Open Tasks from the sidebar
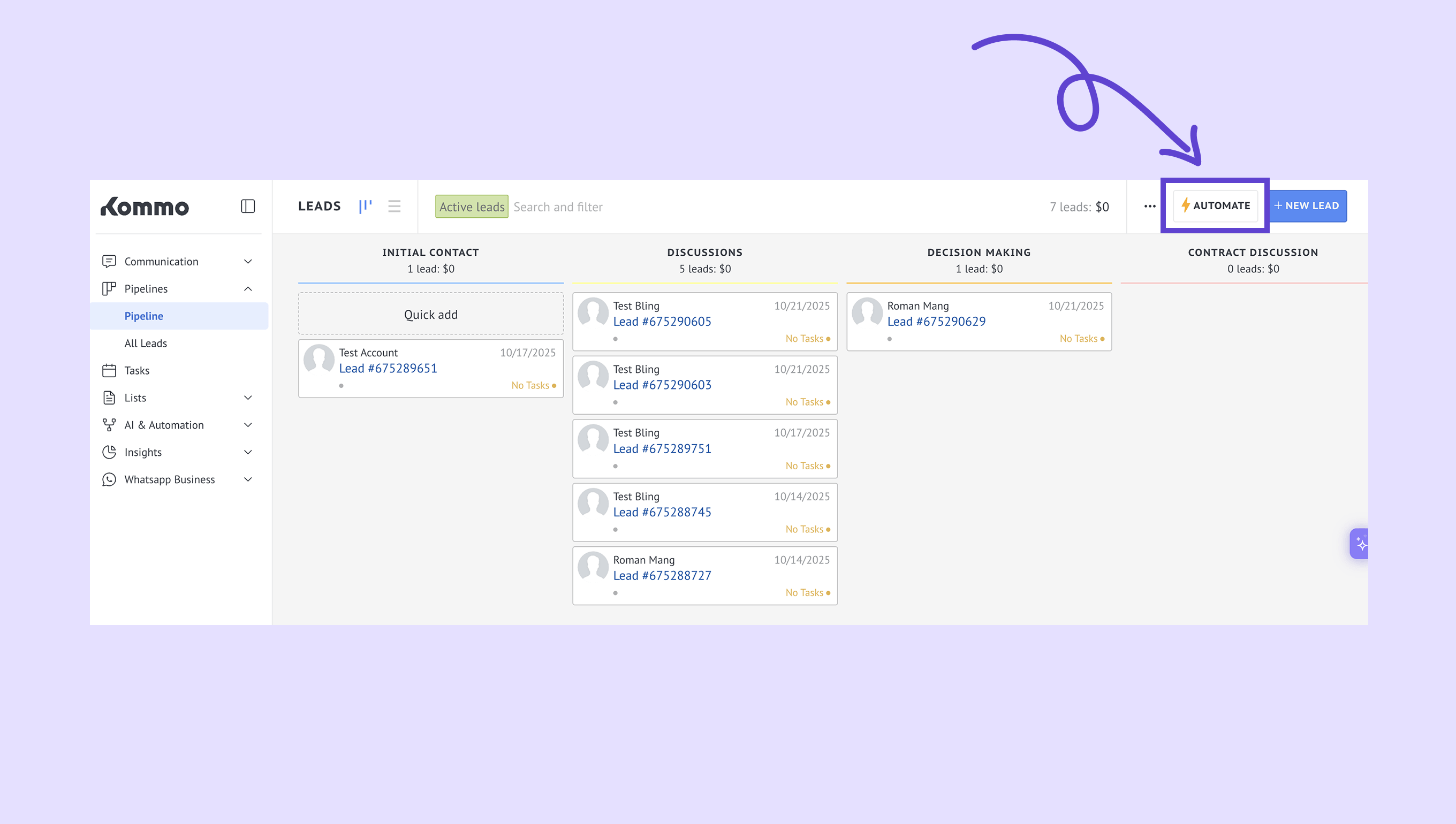Screen dimensions: 1456x824 pos(136,370)
